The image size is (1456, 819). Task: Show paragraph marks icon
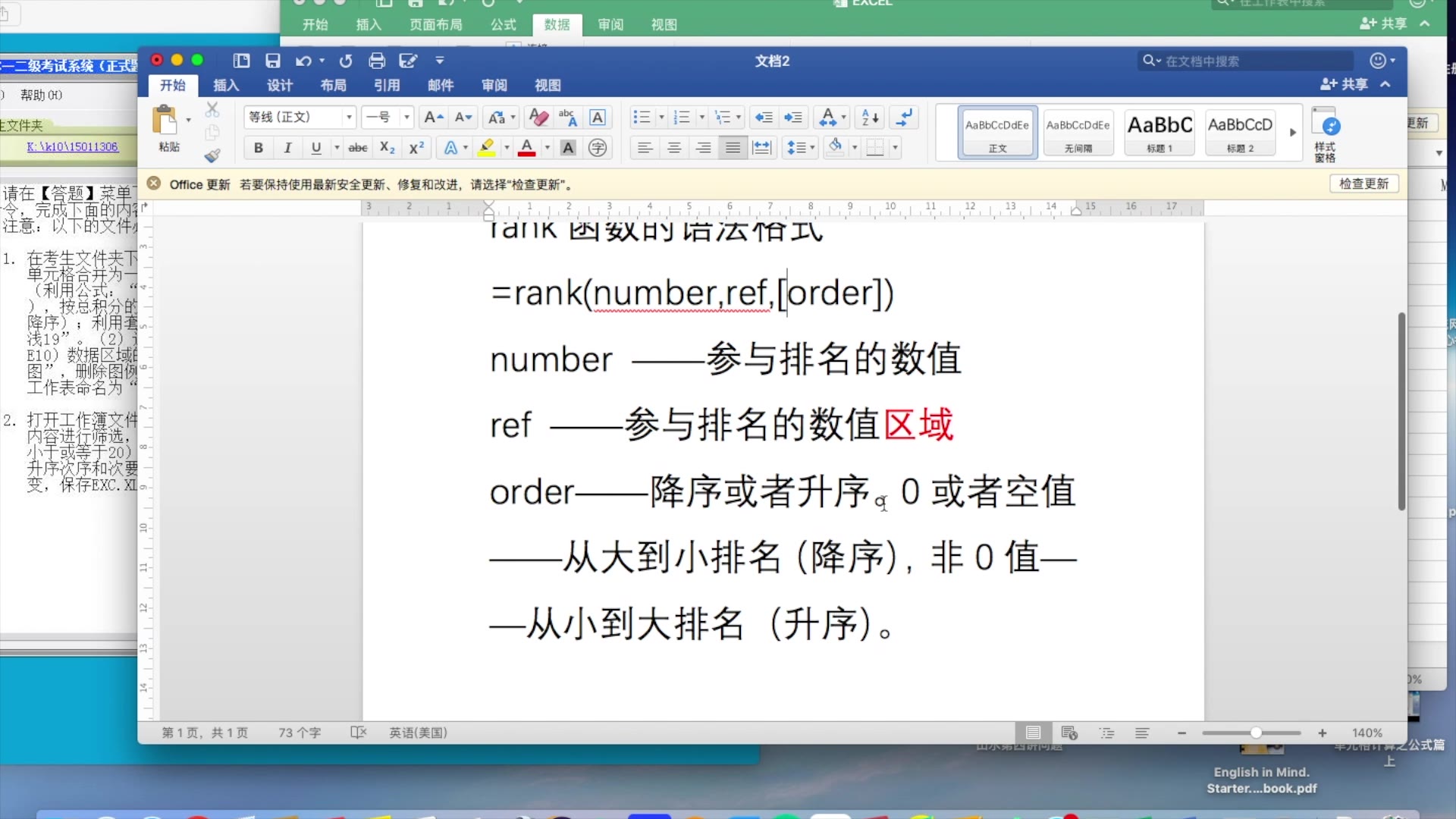pyautogui.click(x=905, y=117)
